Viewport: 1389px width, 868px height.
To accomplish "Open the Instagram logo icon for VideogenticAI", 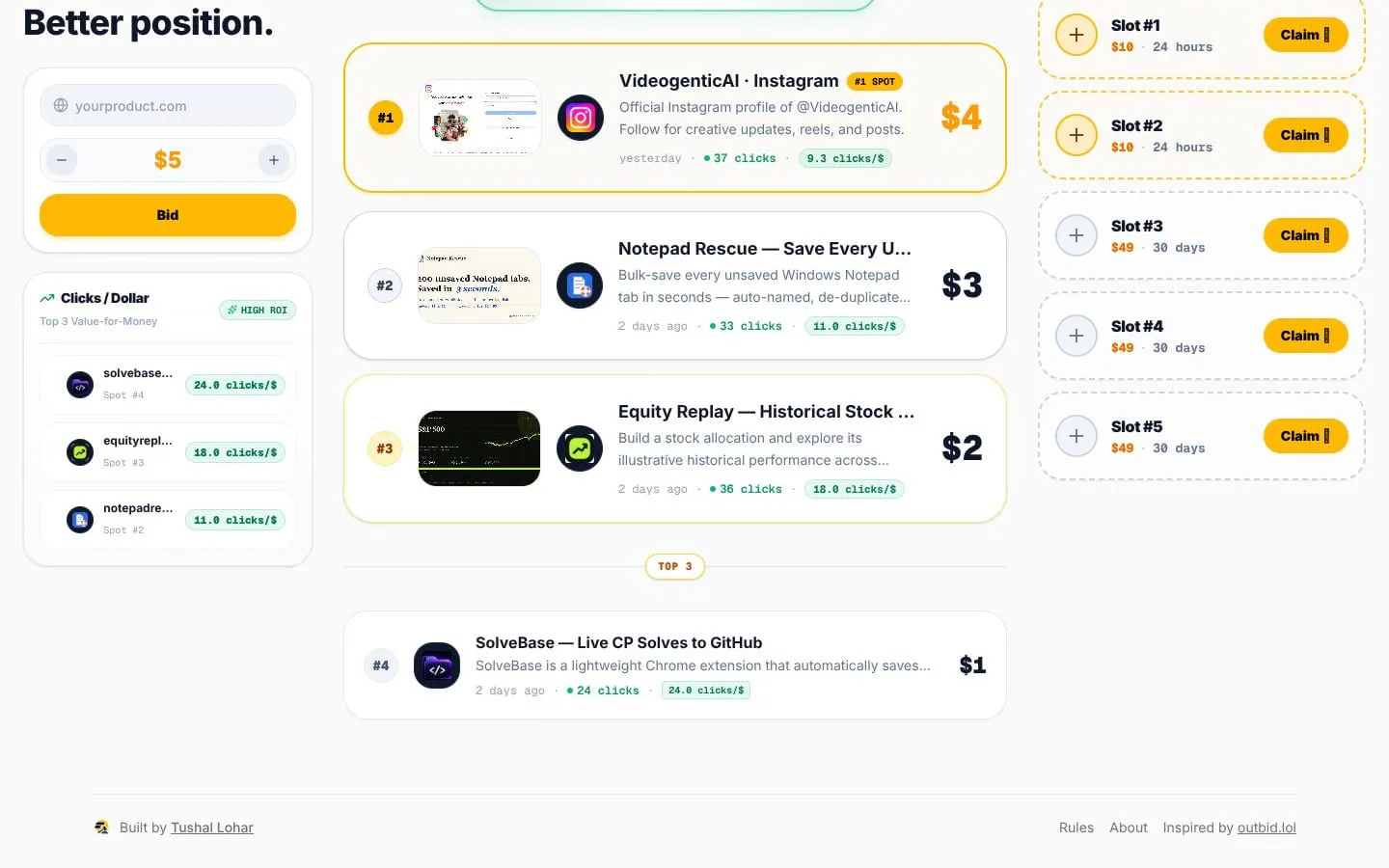I will 581,118.
